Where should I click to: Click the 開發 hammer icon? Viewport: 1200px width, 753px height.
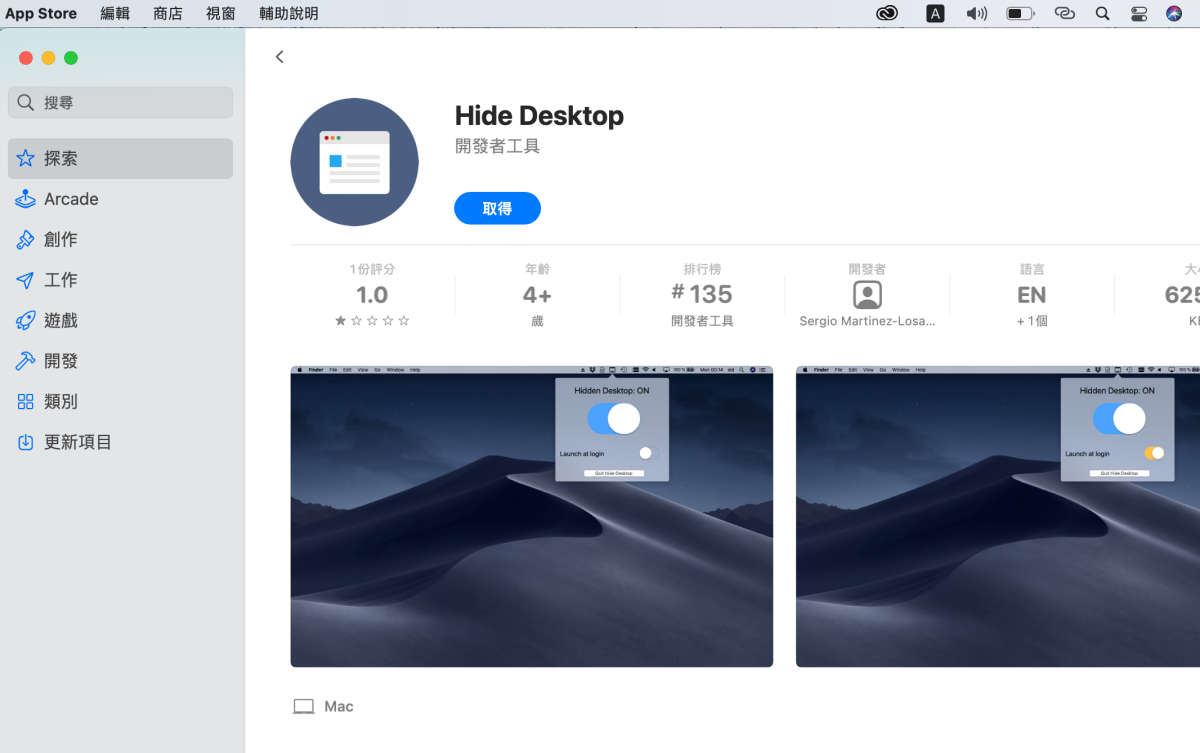[x=25, y=361]
